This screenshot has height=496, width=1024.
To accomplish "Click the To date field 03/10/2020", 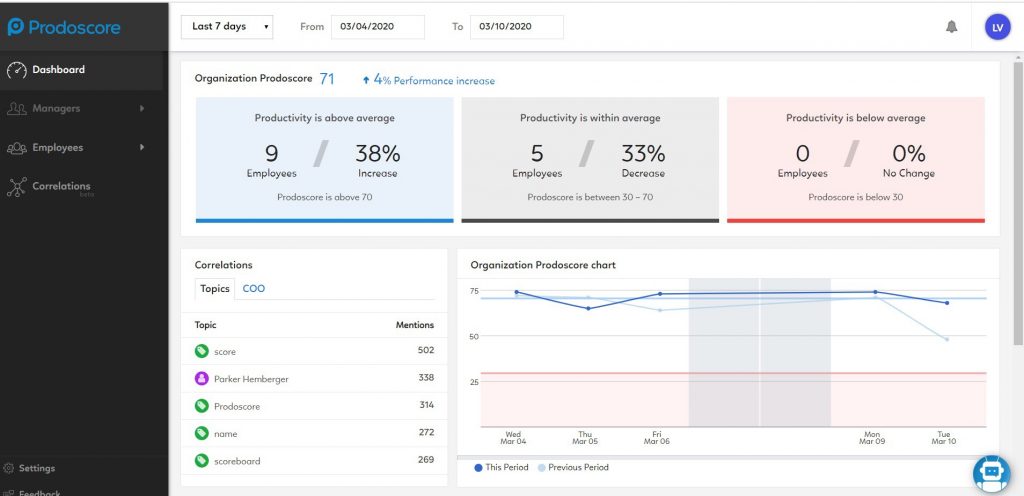I will tap(517, 27).
